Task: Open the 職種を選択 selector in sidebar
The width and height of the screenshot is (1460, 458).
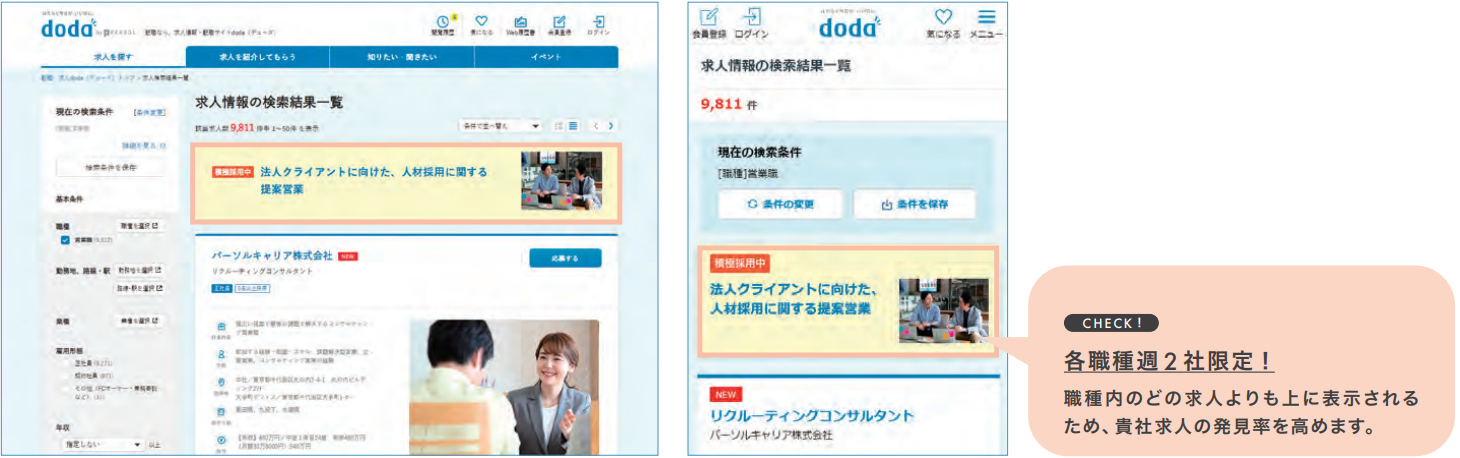Action: [x=138, y=227]
